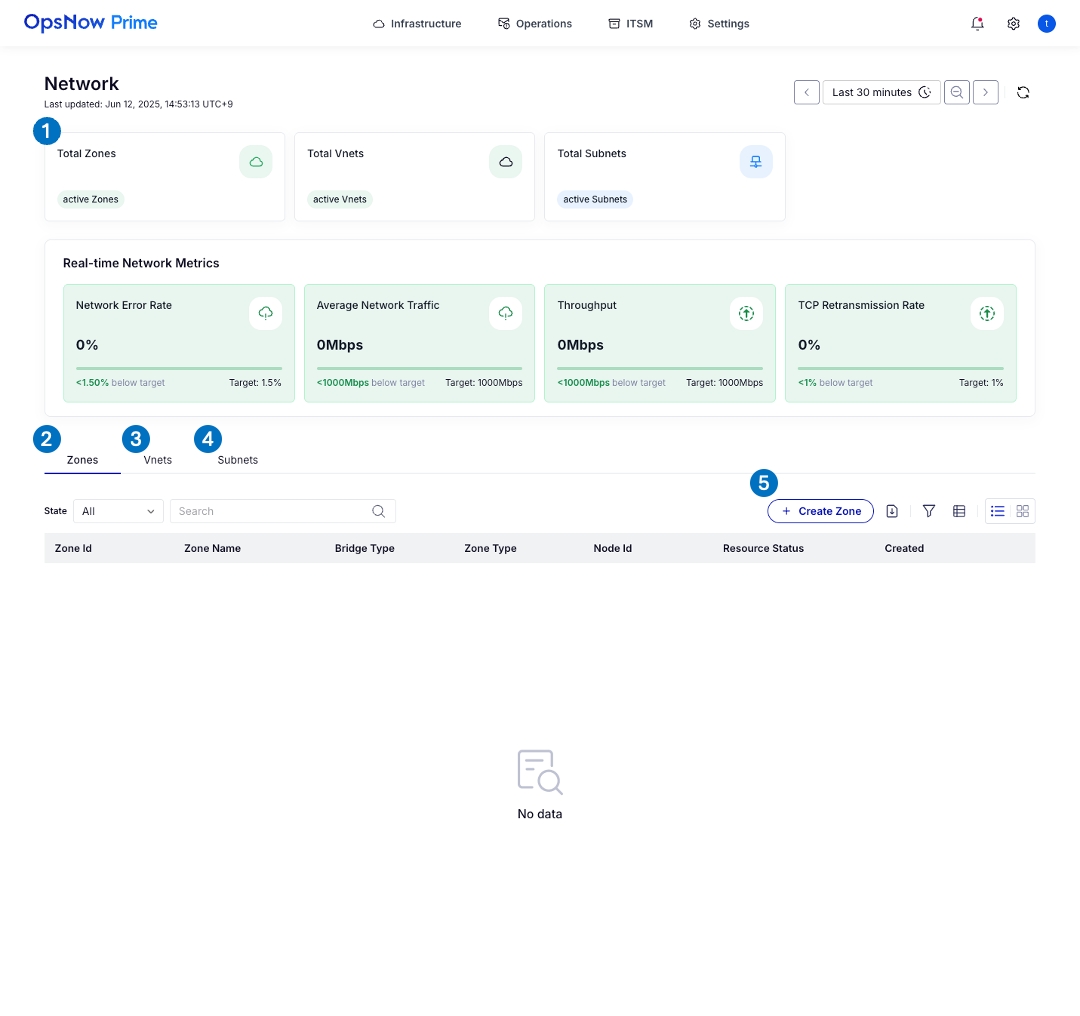Screen dimensions: 1080x1016
Task: Switch to grid card view layout
Action: (x=1022, y=511)
